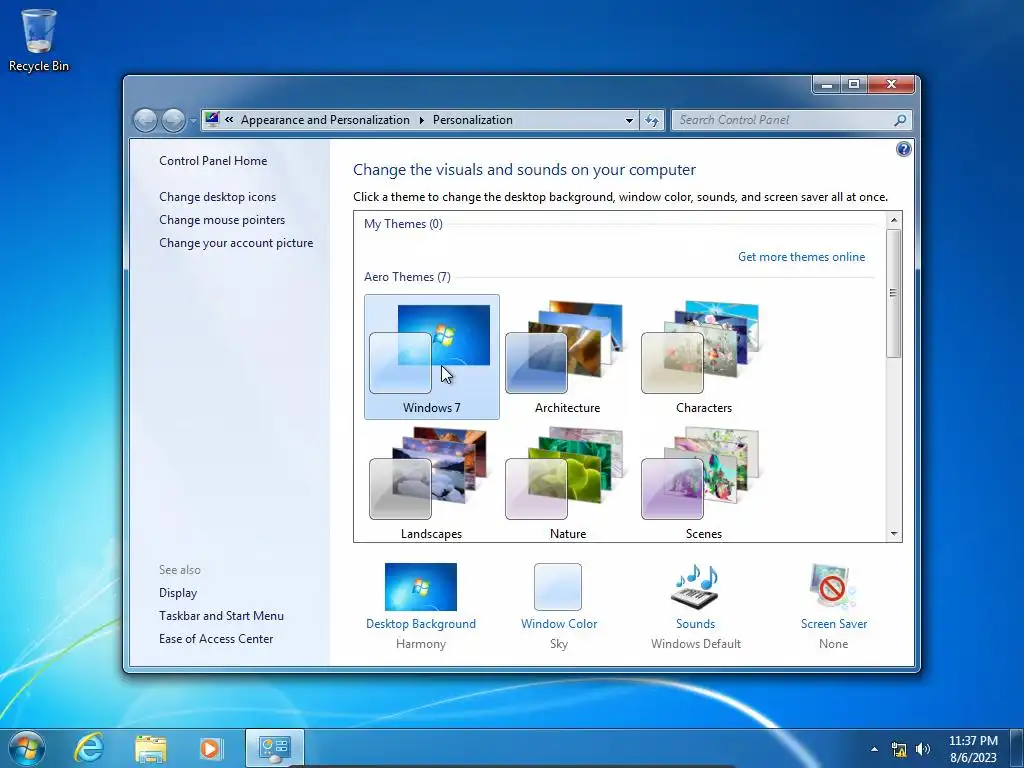Maximize the Personalization window

(854, 84)
